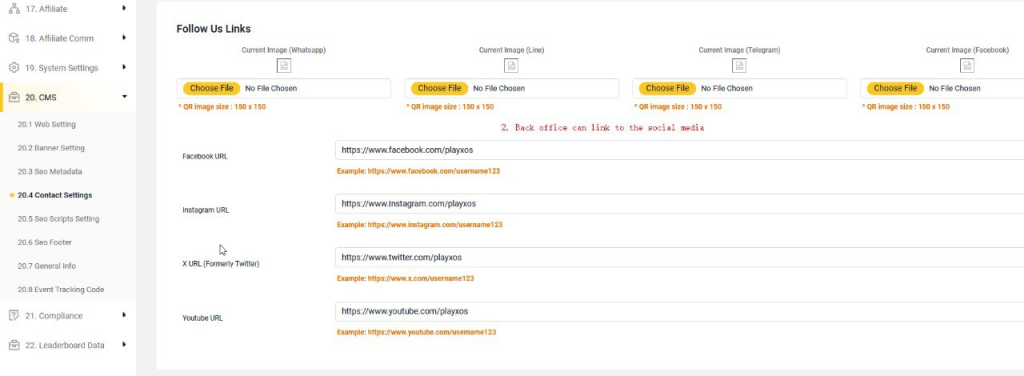Open 20.8 Event Tracking Code
Image resolution: width=1024 pixels, height=376 pixels.
pos(61,289)
